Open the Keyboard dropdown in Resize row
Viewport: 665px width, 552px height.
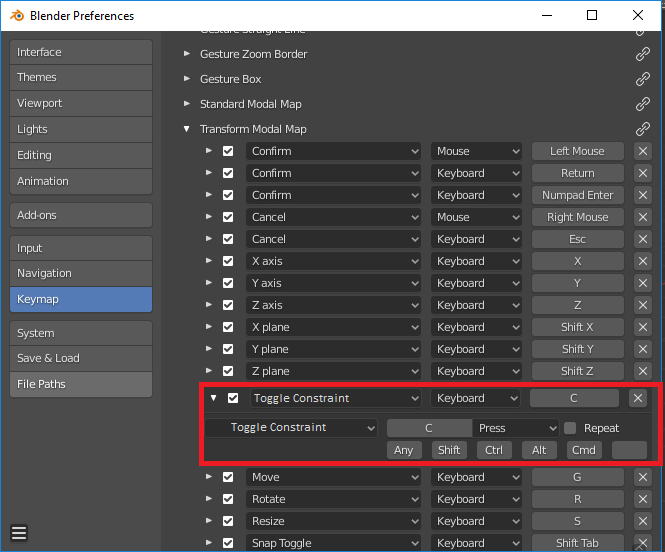[476, 521]
